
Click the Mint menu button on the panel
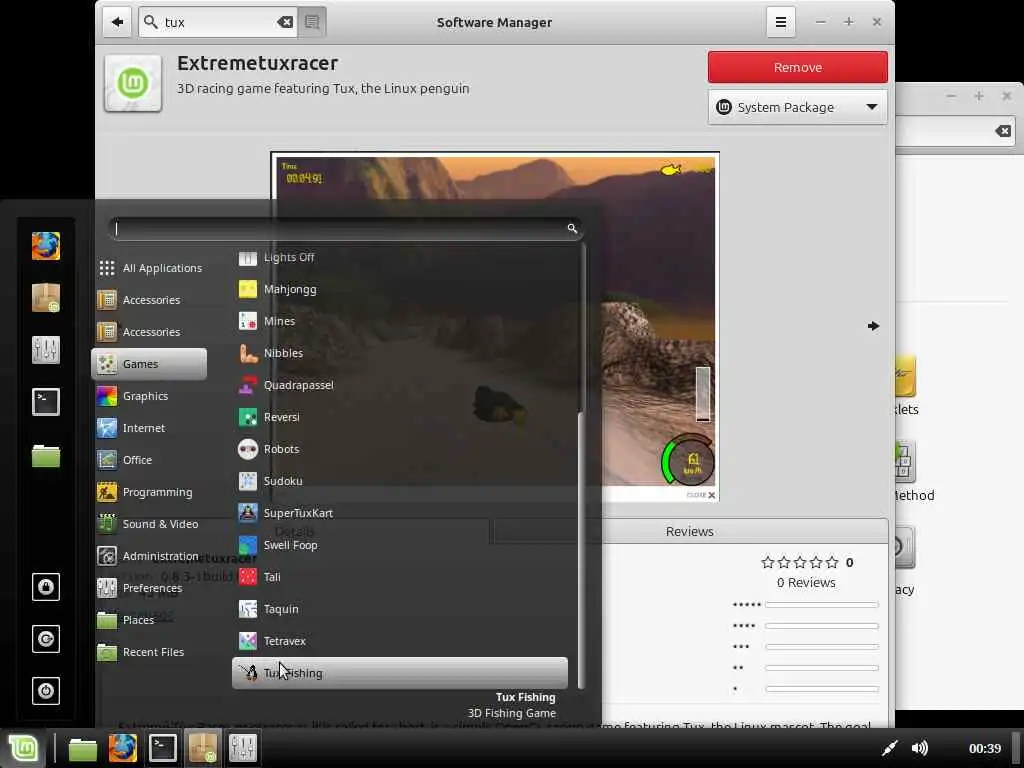24,748
